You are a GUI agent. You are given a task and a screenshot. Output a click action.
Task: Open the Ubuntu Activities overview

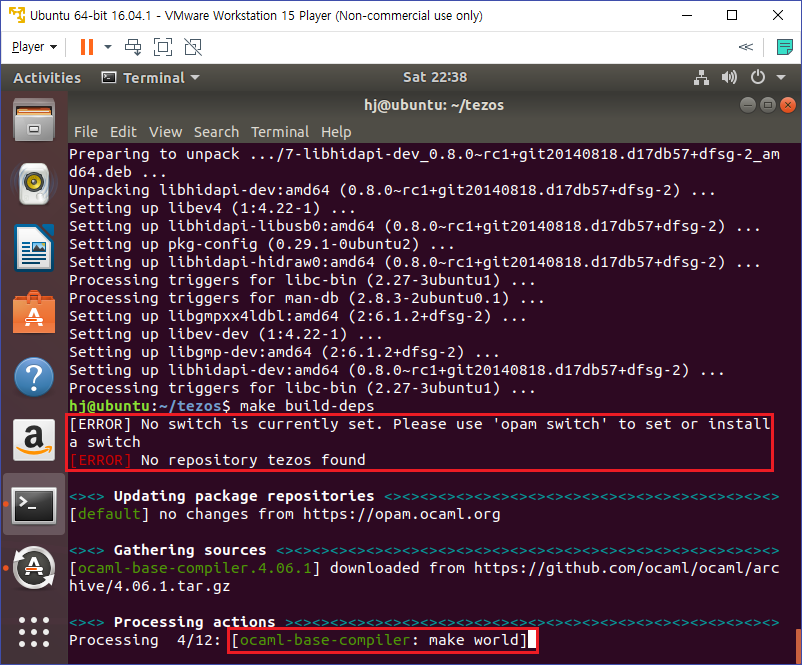[x=47, y=78]
